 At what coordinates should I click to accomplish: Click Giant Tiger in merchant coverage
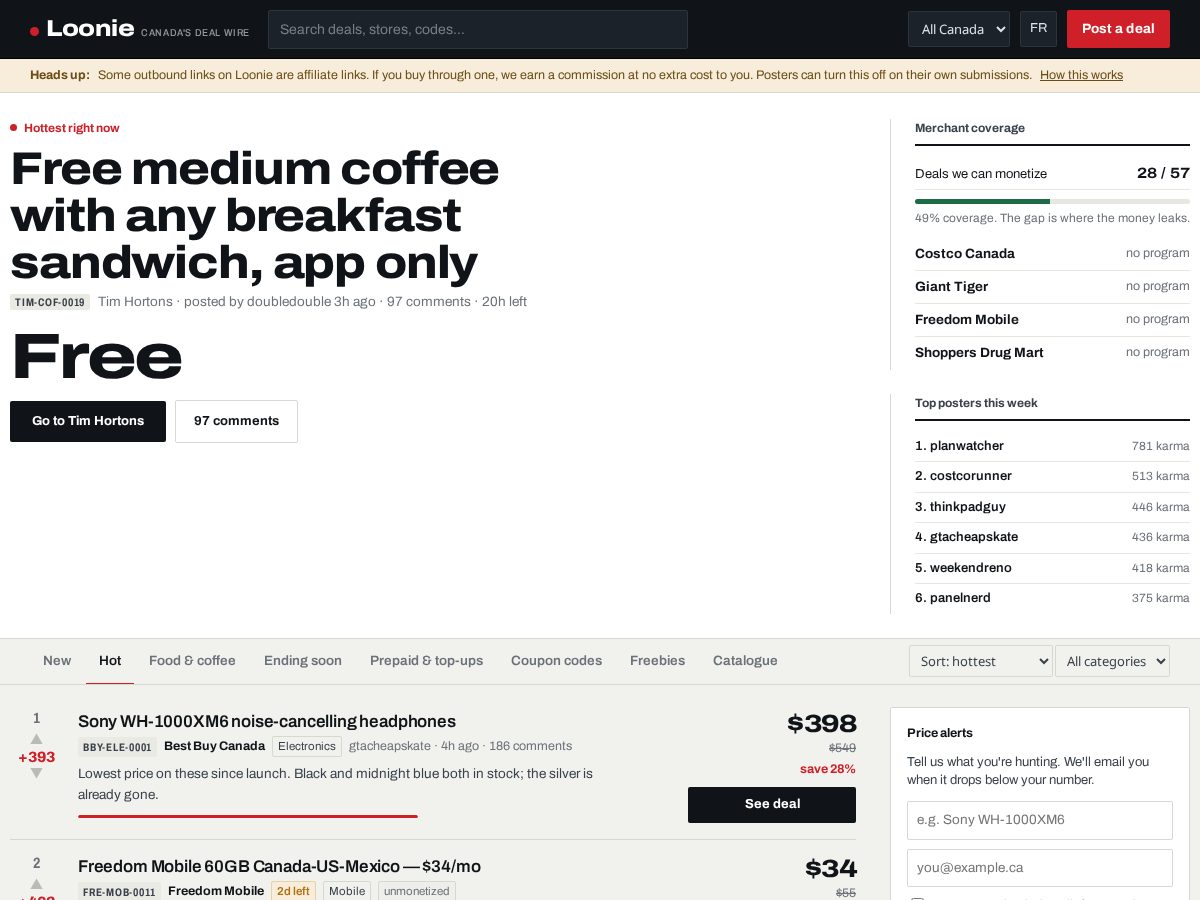click(x=951, y=287)
